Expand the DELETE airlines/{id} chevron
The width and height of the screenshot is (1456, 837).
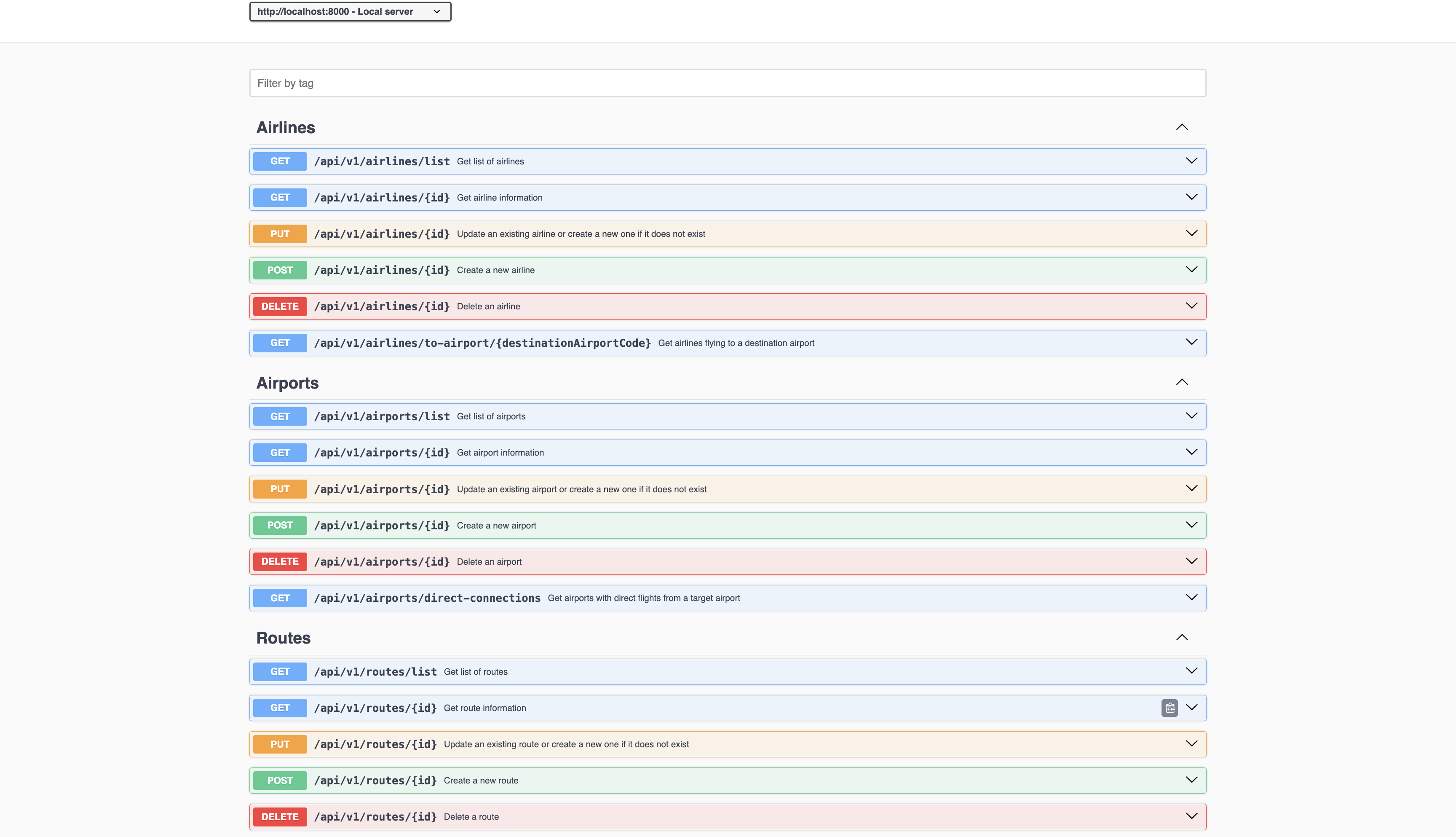[1191, 306]
